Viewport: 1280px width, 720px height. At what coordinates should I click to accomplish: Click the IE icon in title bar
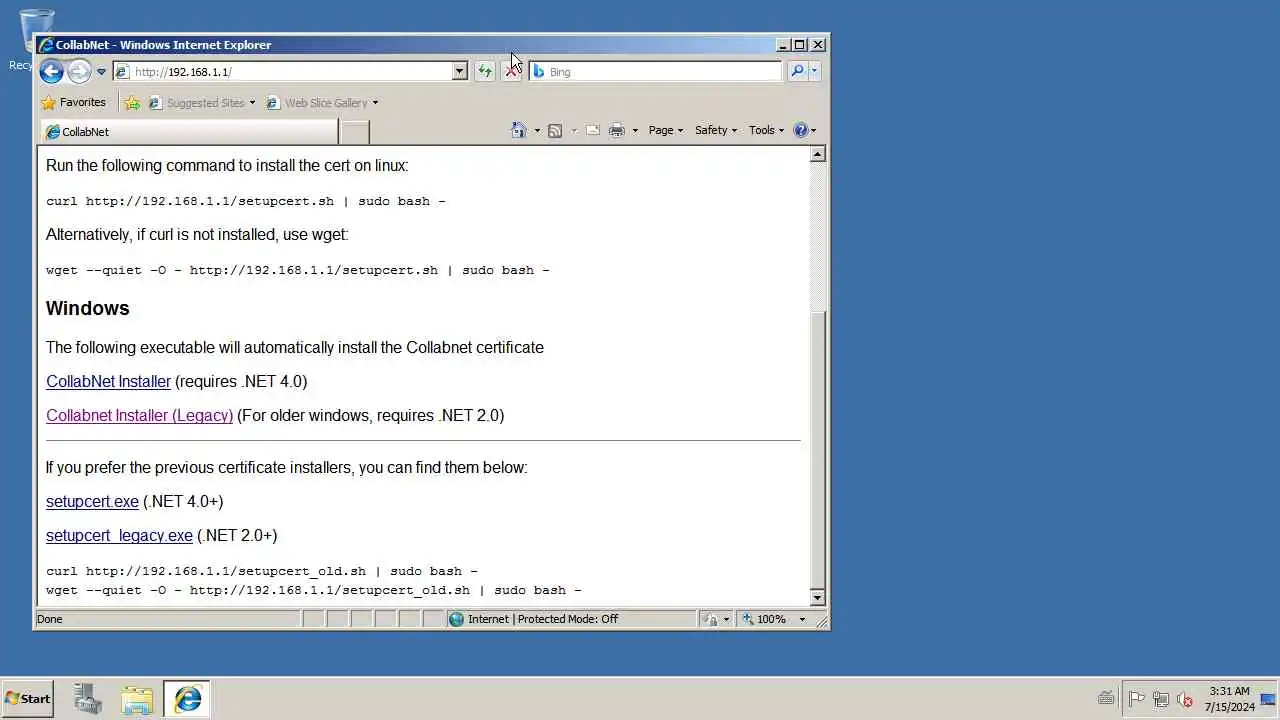46,44
